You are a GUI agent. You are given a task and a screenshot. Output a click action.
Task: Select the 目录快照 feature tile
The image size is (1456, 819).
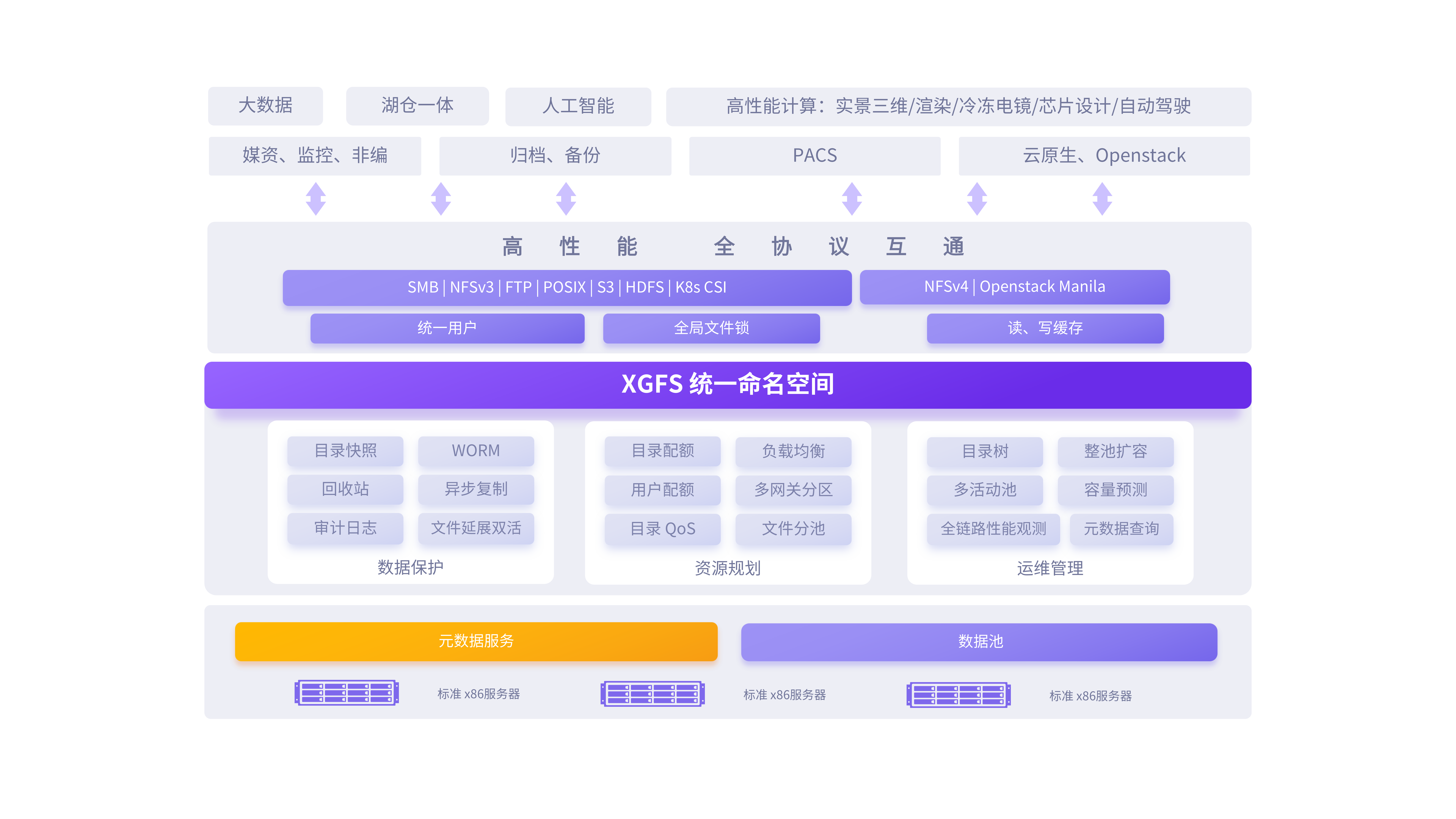tap(345, 451)
